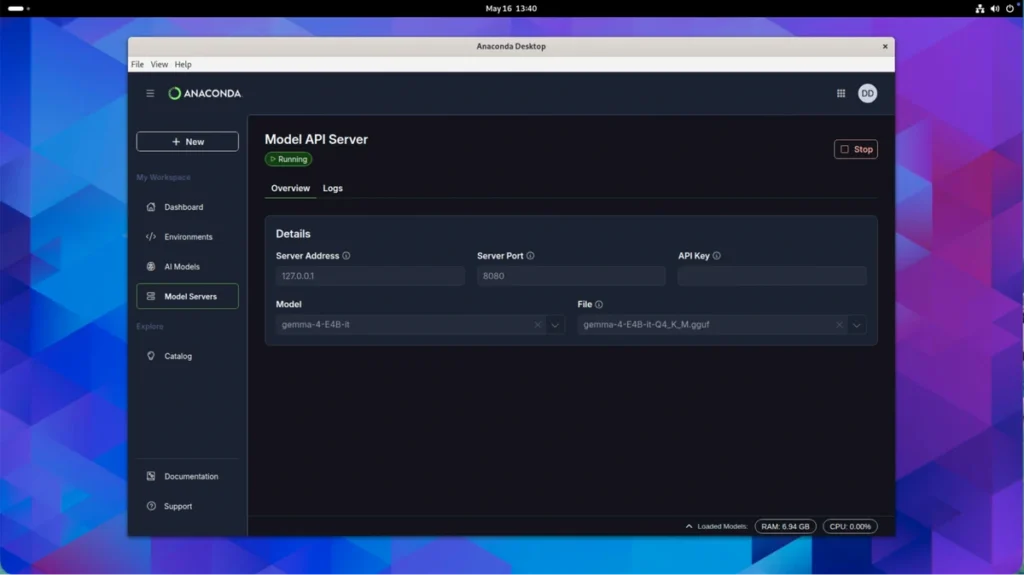Show Server Address info tooltip icon
Viewport: 1024px width, 575px height.
pyautogui.click(x=346, y=256)
